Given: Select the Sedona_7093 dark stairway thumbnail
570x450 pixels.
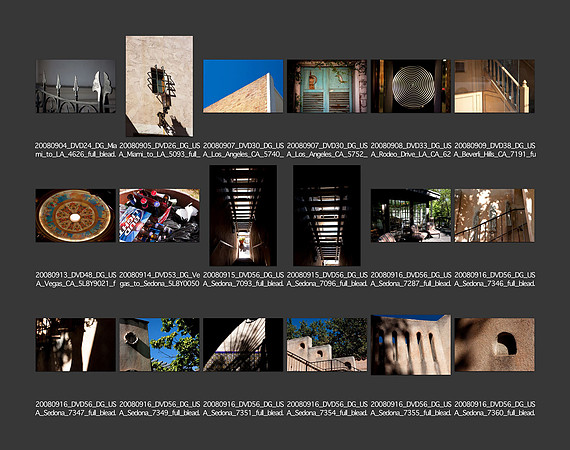Looking at the screenshot, I should (243, 215).
